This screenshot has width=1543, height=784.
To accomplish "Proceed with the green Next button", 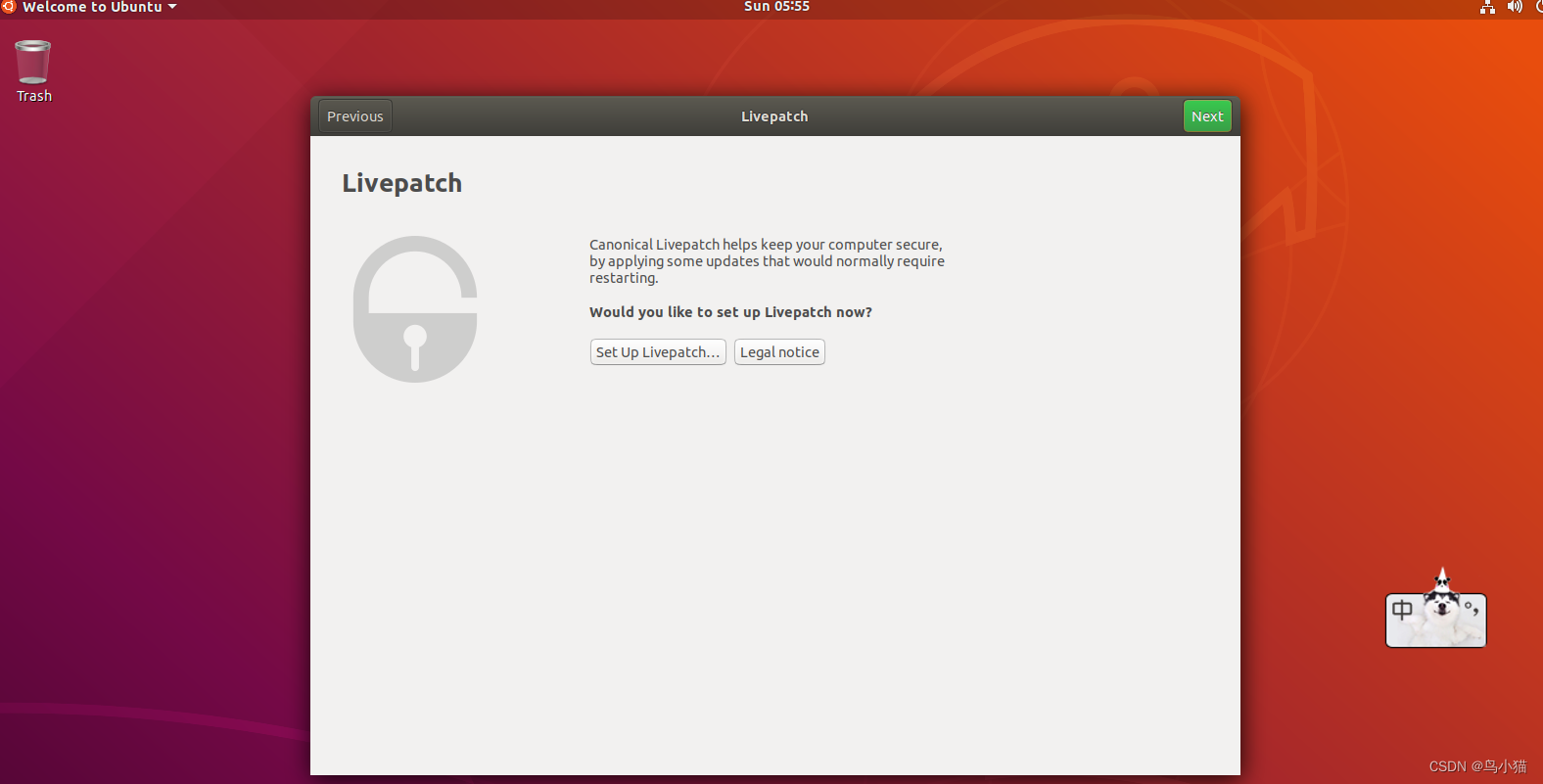I will pyautogui.click(x=1207, y=116).
